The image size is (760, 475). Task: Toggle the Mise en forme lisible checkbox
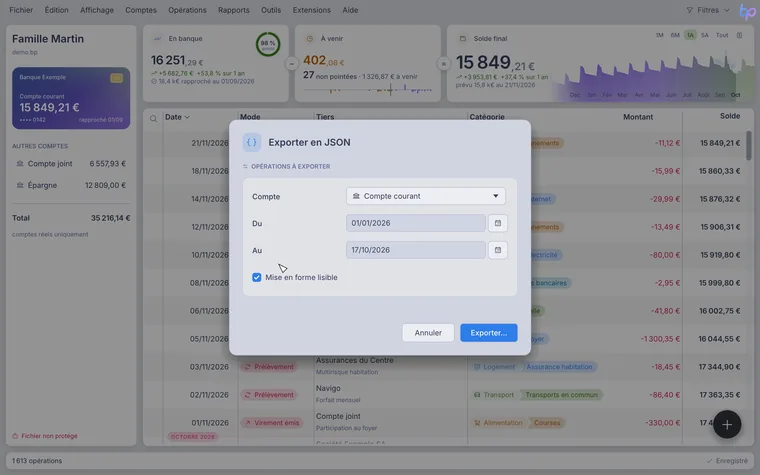(x=256, y=277)
